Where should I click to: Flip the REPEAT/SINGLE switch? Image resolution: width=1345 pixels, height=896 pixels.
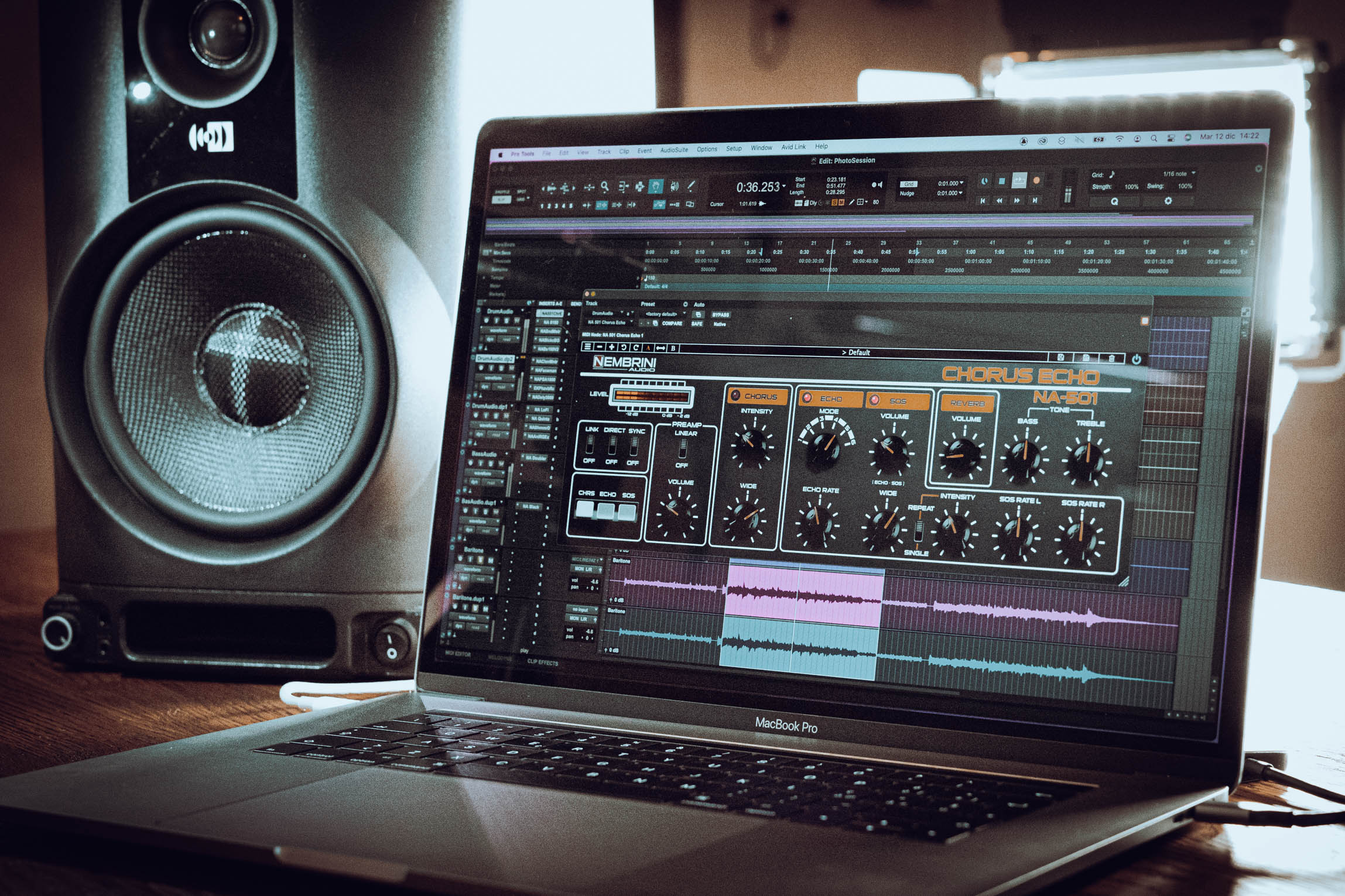point(919,531)
